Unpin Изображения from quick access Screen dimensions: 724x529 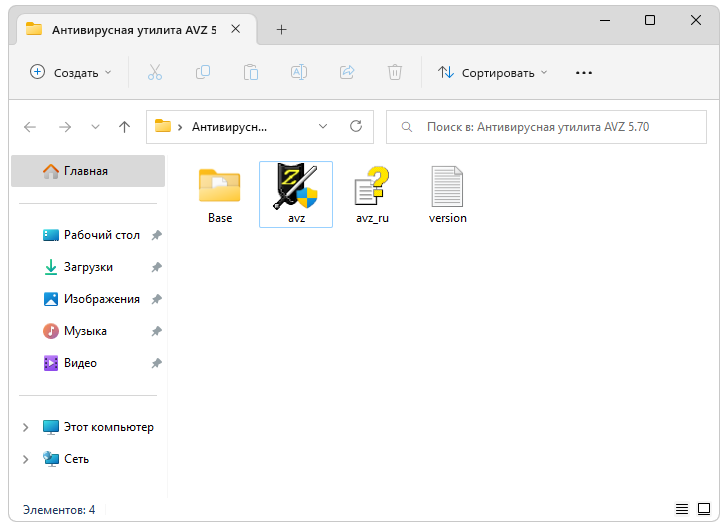[x=157, y=299]
